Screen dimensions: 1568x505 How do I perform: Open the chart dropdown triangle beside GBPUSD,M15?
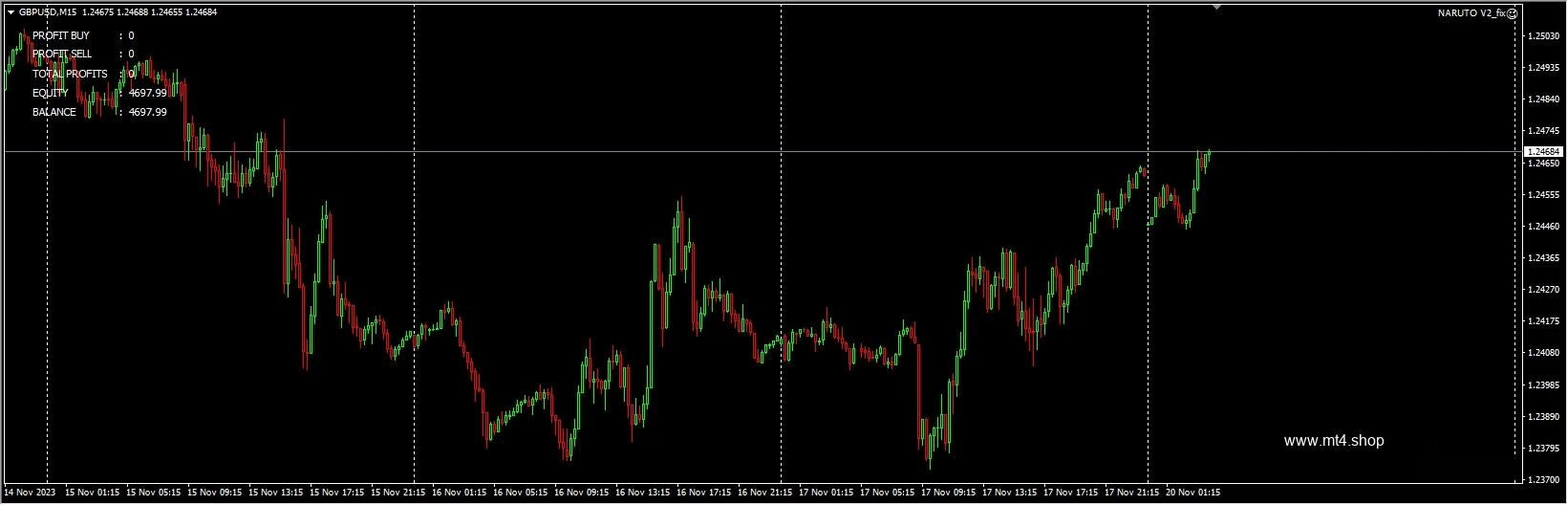11,12
